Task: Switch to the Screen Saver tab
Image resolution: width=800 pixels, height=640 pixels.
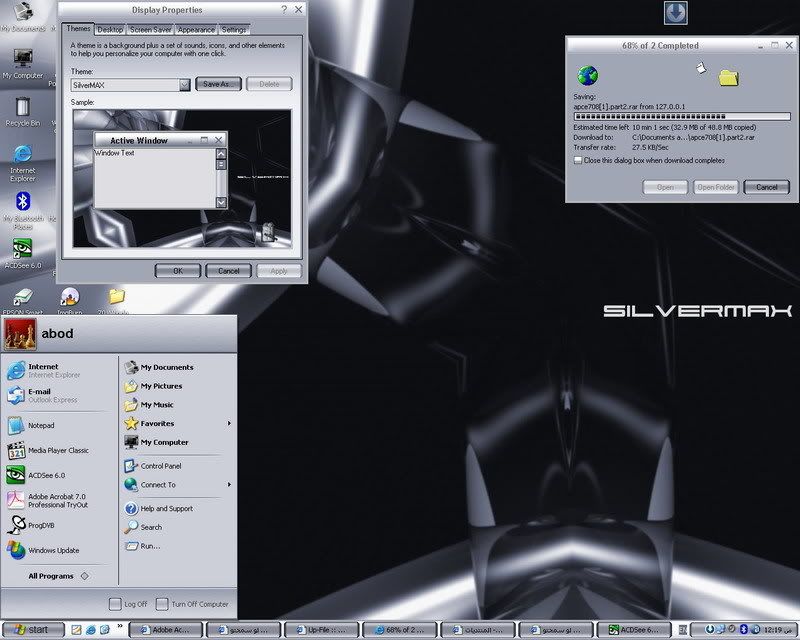Action: tap(151, 30)
